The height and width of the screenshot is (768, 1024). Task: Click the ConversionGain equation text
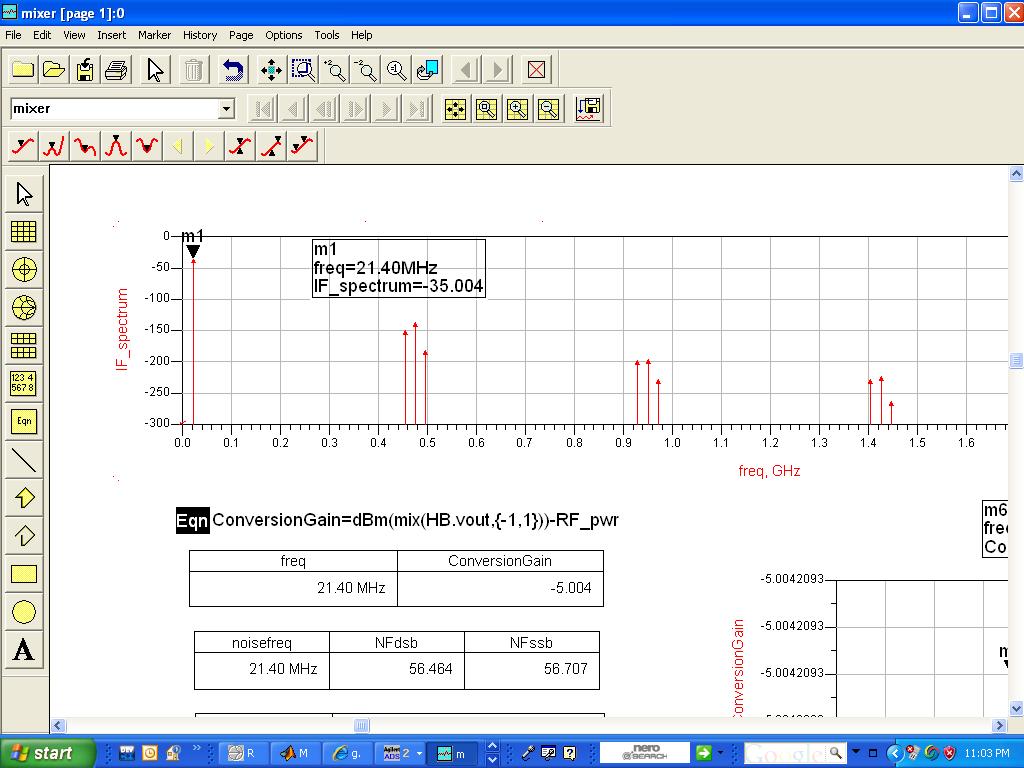(x=415, y=520)
